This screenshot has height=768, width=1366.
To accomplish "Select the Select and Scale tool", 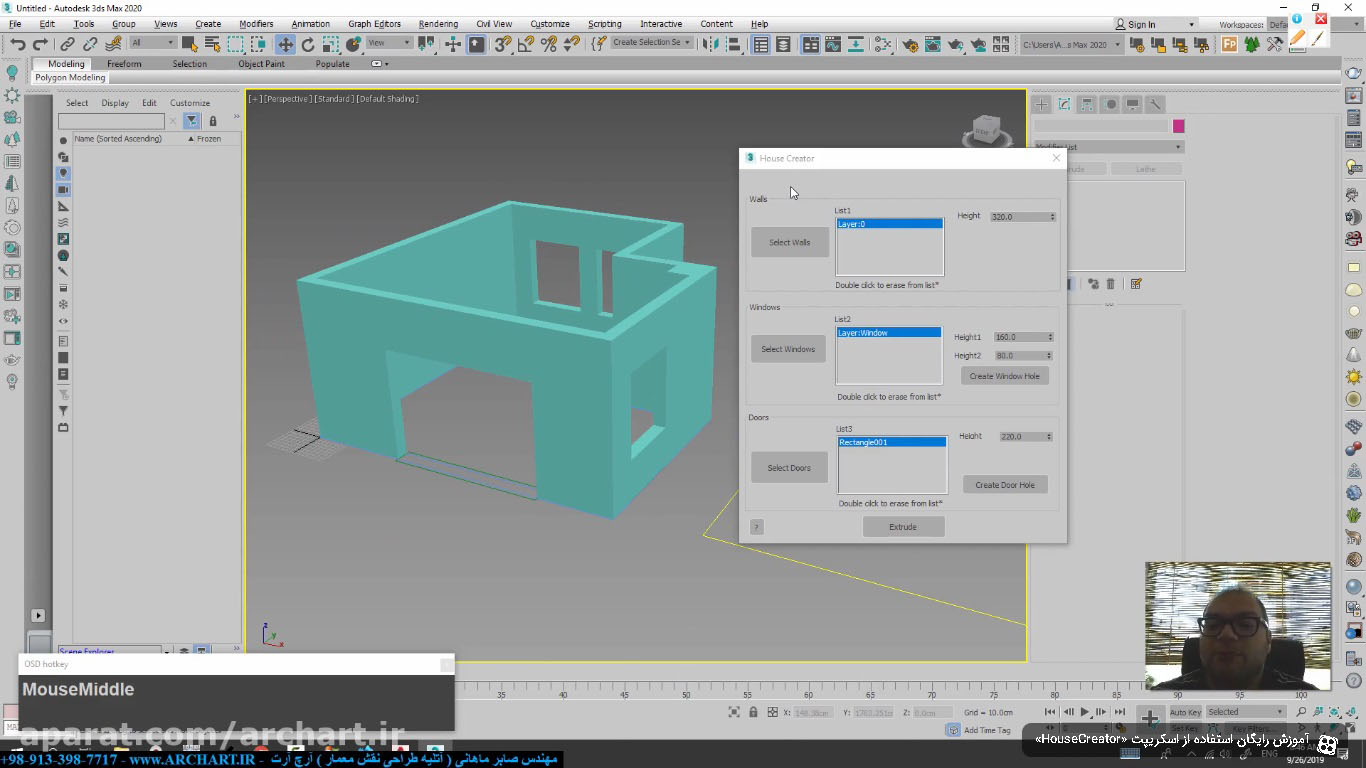I will point(331,44).
